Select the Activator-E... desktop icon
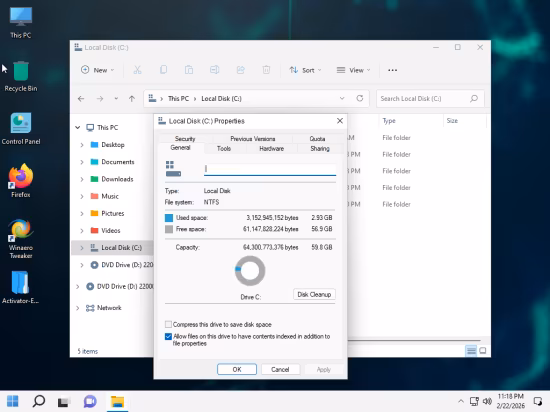Image resolution: width=550 pixels, height=412 pixels. click(20, 287)
